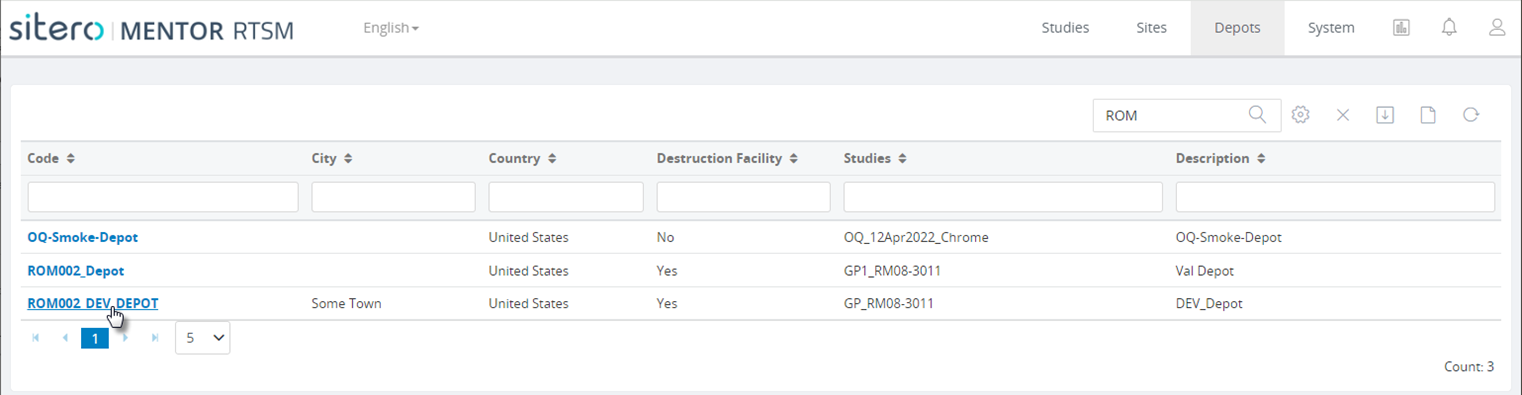Go to previous page arrow
Screen dimensions: 1522x395
tap(66, 338)
